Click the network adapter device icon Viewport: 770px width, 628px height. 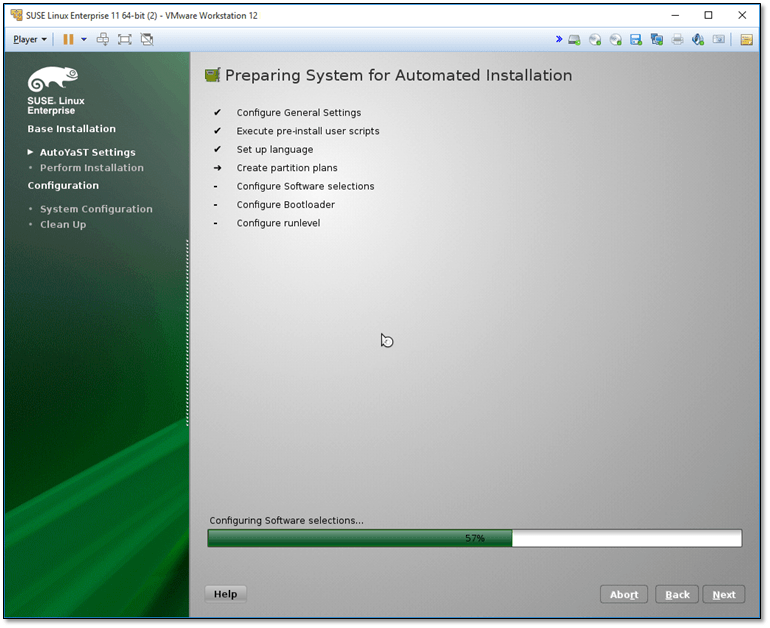657,39
